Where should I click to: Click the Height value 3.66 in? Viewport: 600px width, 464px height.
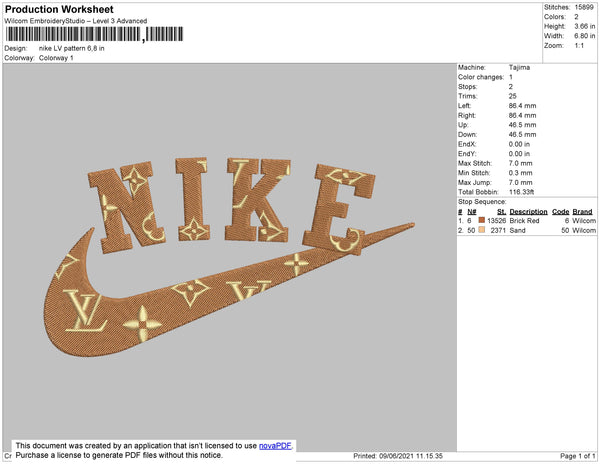point(584,26)
